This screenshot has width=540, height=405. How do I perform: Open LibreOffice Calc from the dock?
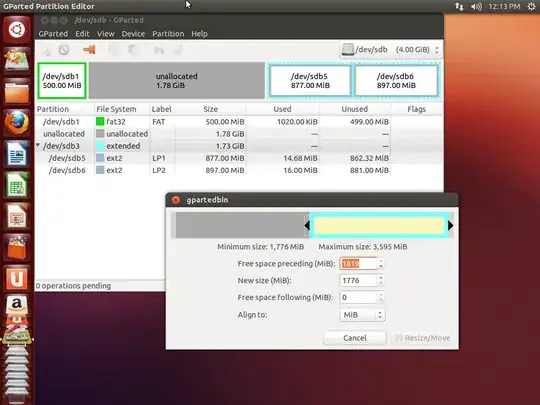17,185
